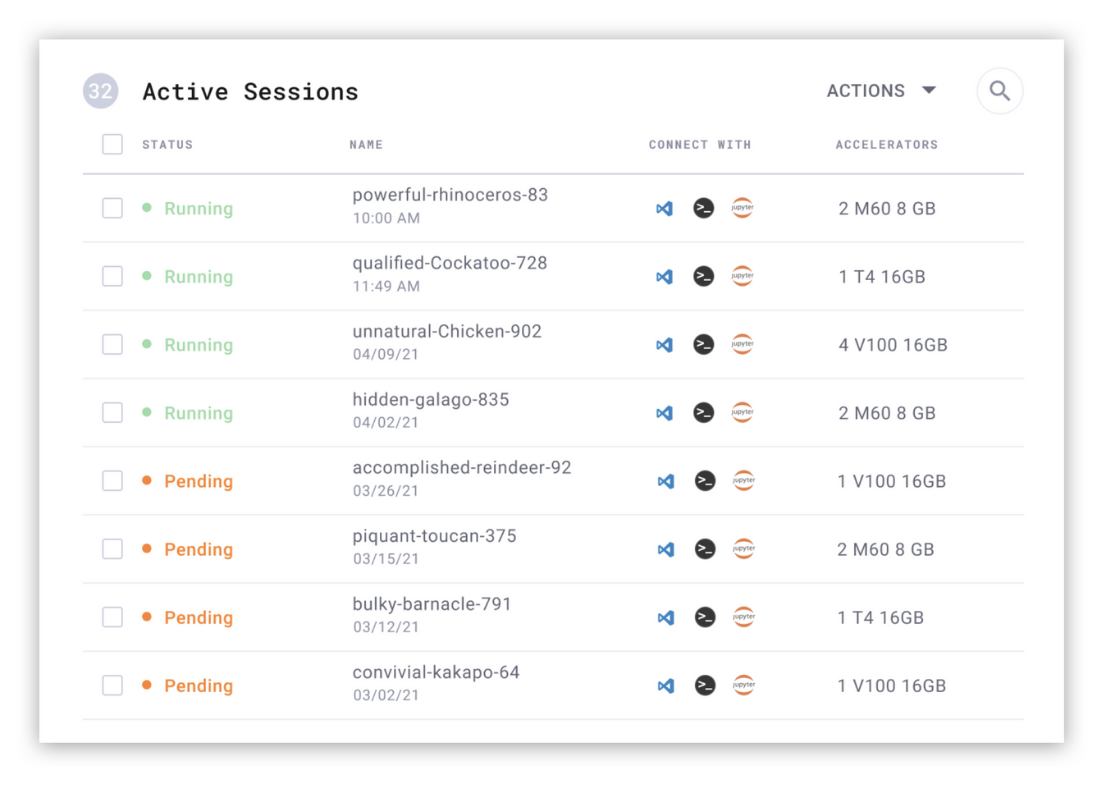This screenshot has width=1106, height=786.
Task: Select the powerful-rhinoceros-83 checkbox
Action: [113, 208]
